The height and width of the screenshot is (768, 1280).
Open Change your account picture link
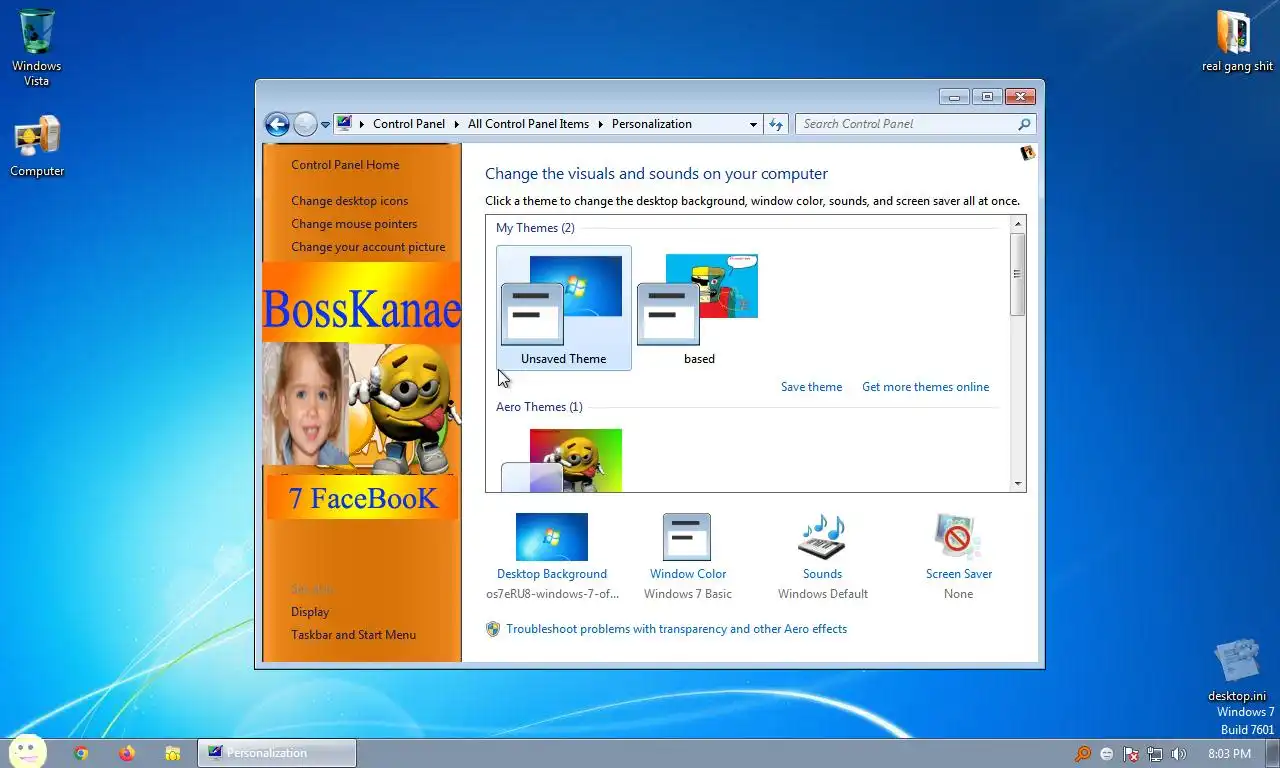(x=368, y=247)
